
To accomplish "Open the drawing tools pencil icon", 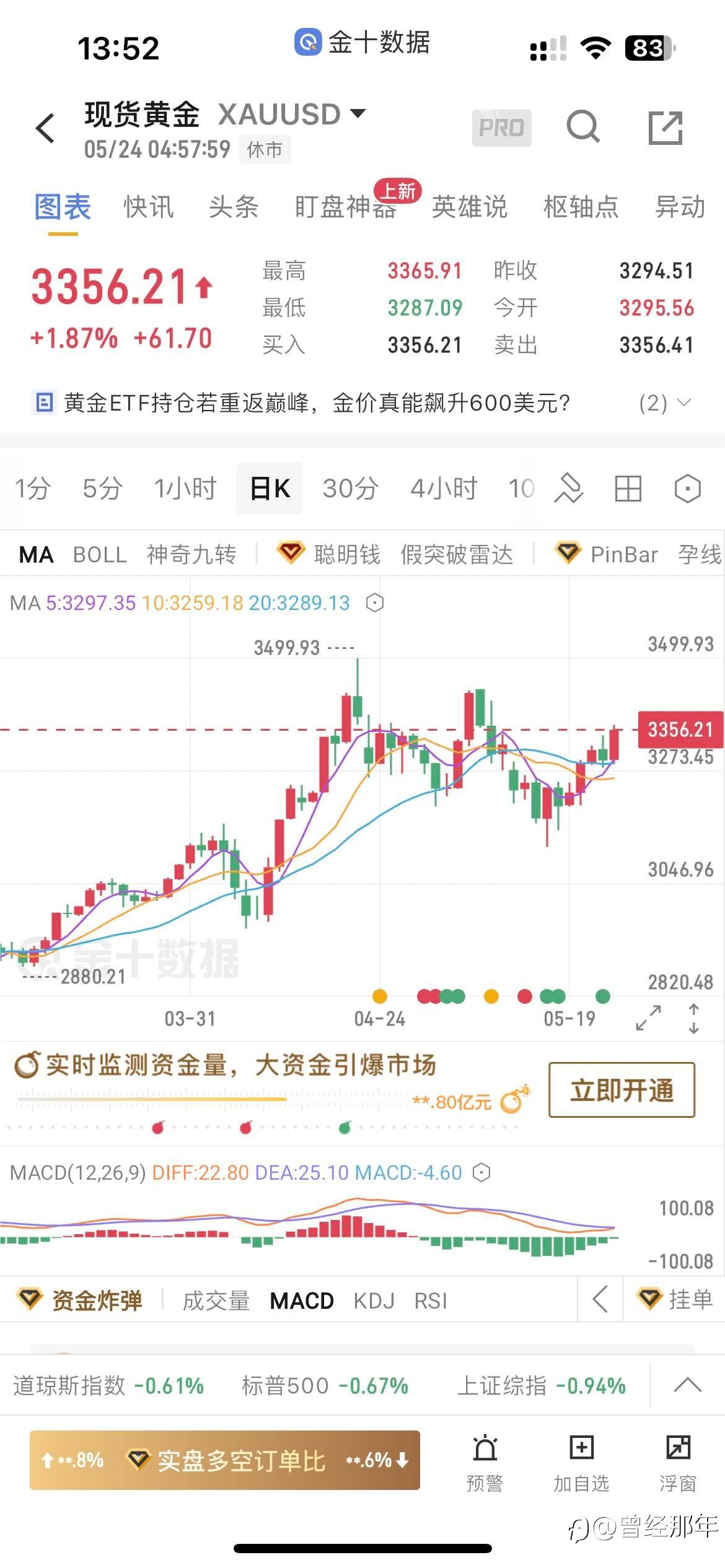I will (569, 489).
